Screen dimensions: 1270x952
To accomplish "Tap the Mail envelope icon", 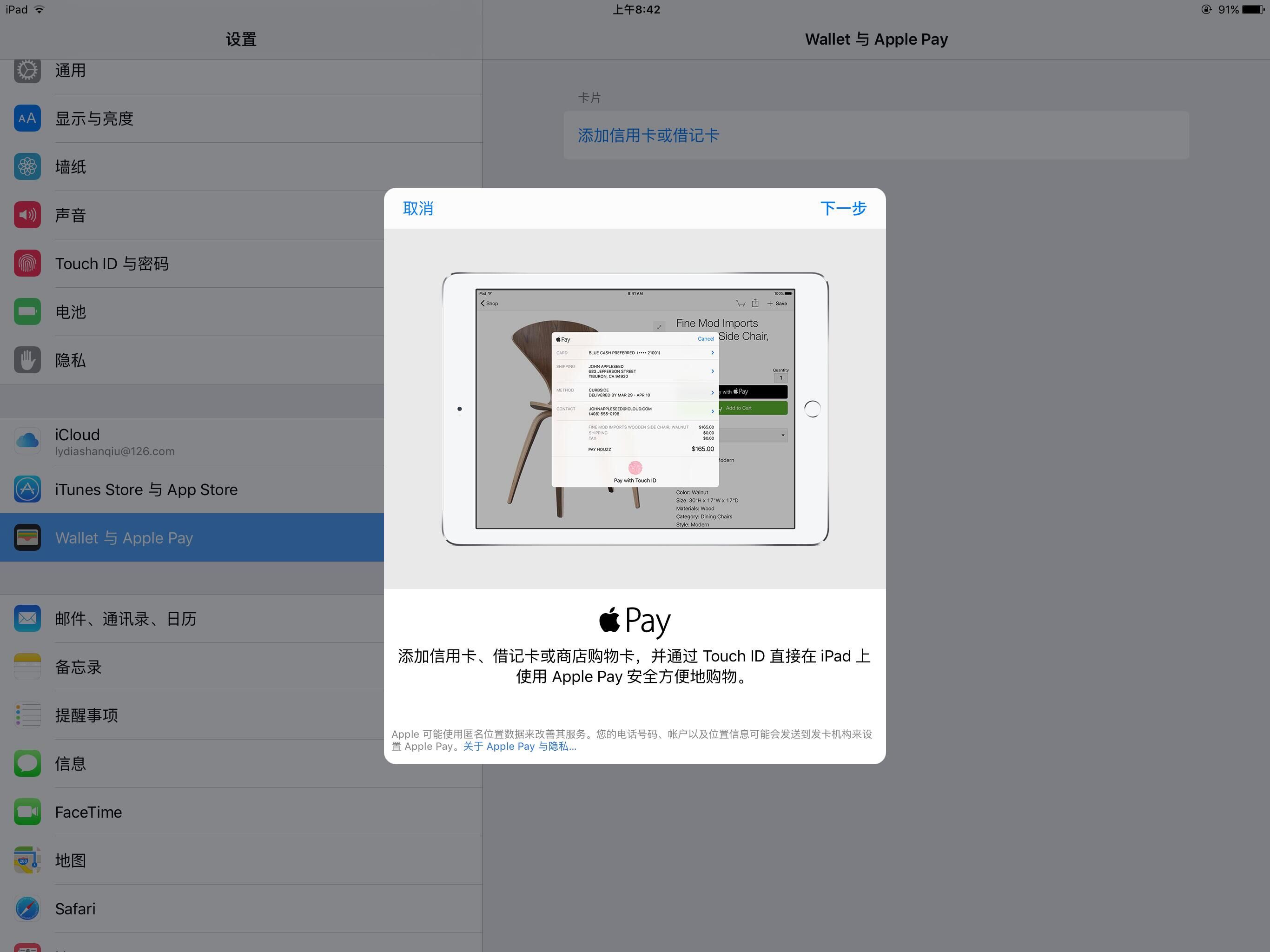I will tap(27, 618).
